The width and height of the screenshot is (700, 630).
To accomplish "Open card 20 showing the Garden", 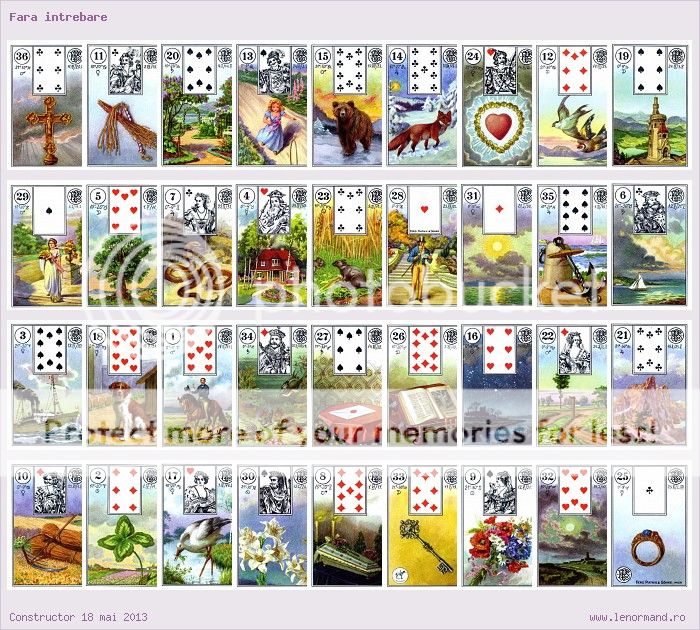I will (x=197, y=105).
